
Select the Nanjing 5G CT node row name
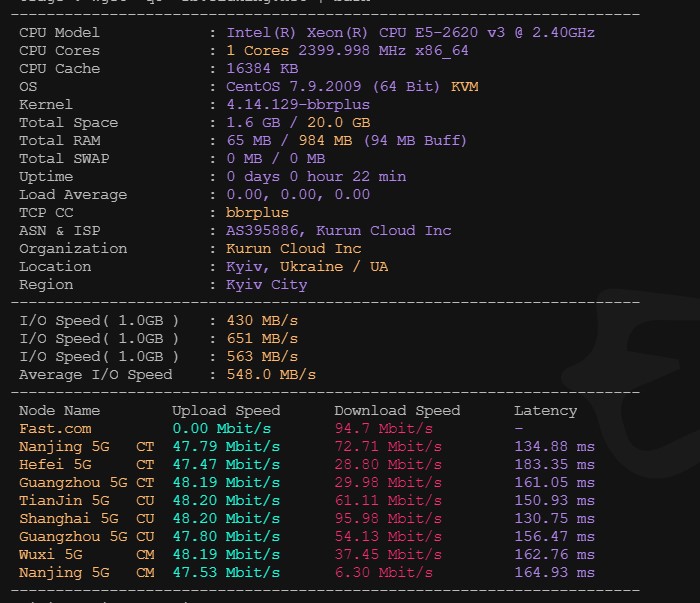pyautogui.click(x=87, y=447)
